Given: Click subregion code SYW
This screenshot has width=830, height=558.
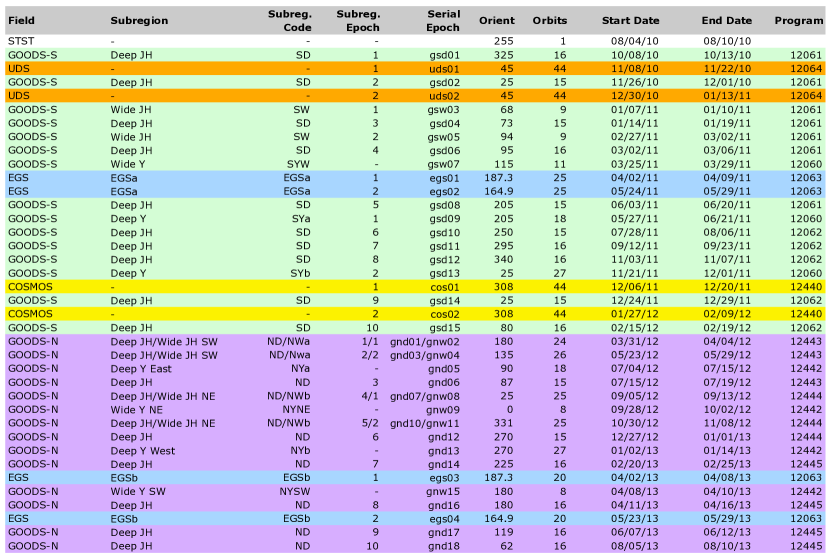Looking at the screenshot, I should click(298, 164).
